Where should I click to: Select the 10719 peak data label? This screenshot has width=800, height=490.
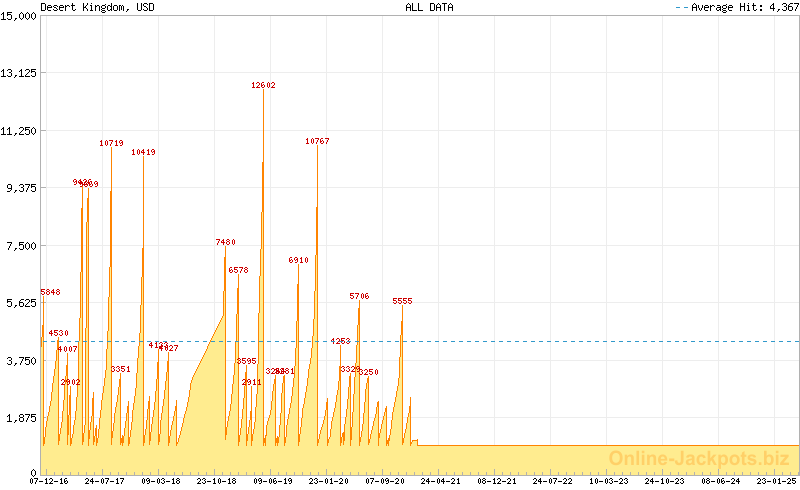coord(111,144)
